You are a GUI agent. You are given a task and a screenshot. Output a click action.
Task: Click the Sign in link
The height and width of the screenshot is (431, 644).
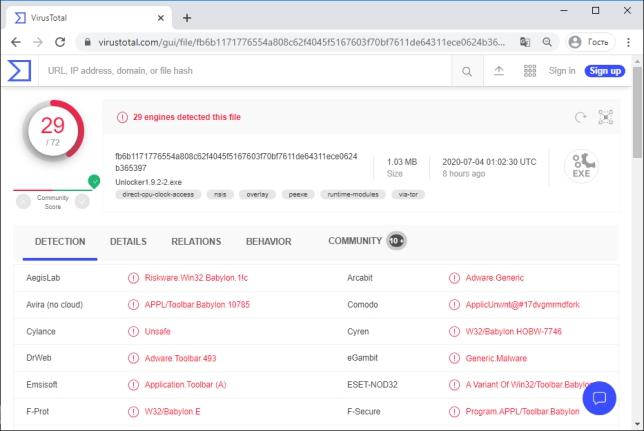[x=561, y=71]
